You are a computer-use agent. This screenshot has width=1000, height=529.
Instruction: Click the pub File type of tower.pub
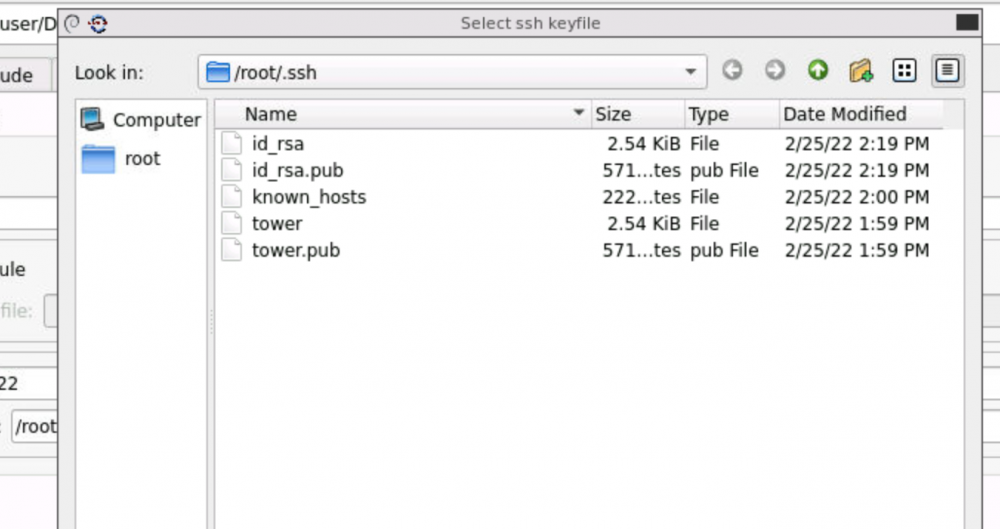coord(724,250)
